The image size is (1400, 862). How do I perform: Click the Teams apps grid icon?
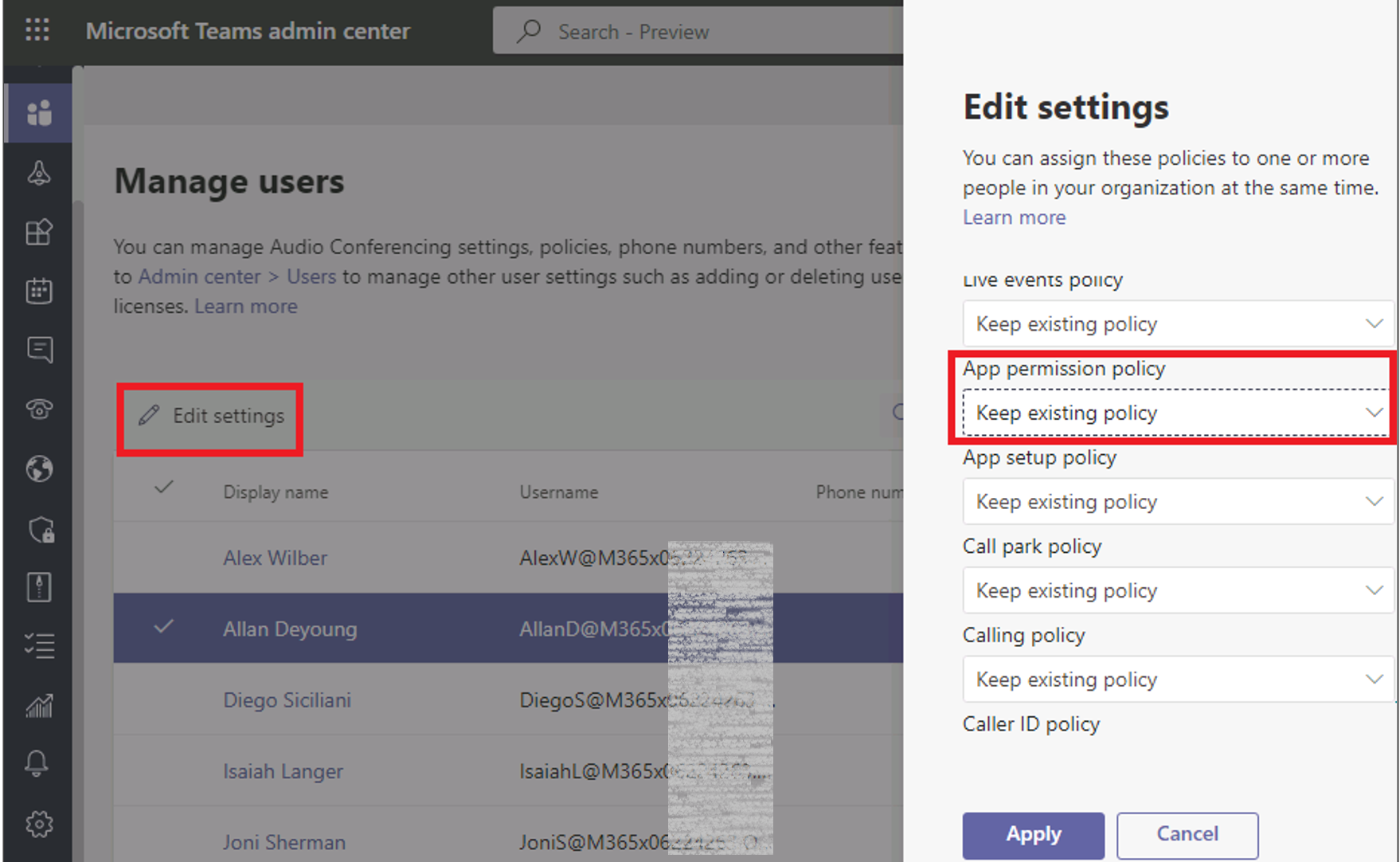point(38,232)
